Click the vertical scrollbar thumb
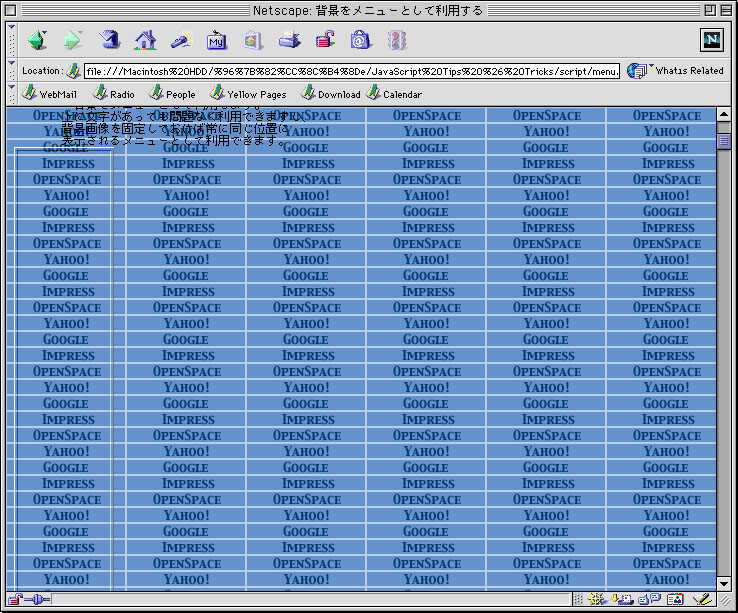This screenshot has width=738, height=613. coord(724,141)
